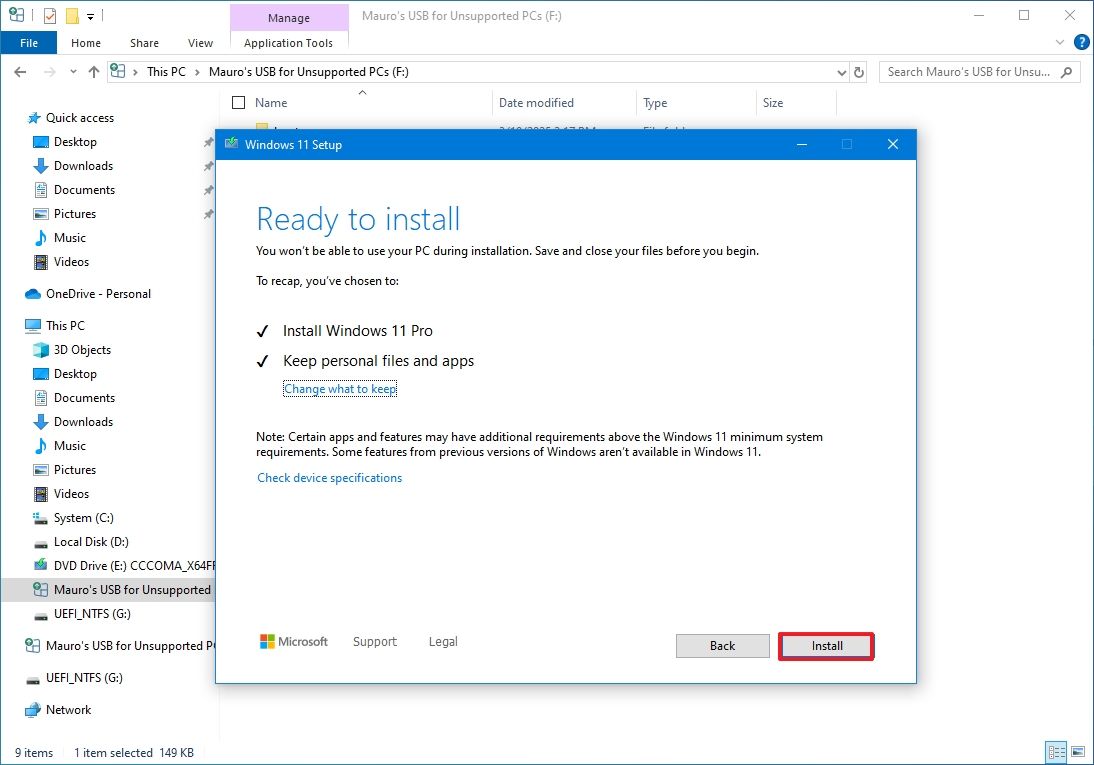
Task: Click the Windows 11 Setup title bar icon
Action: click(x=230, y=144)
